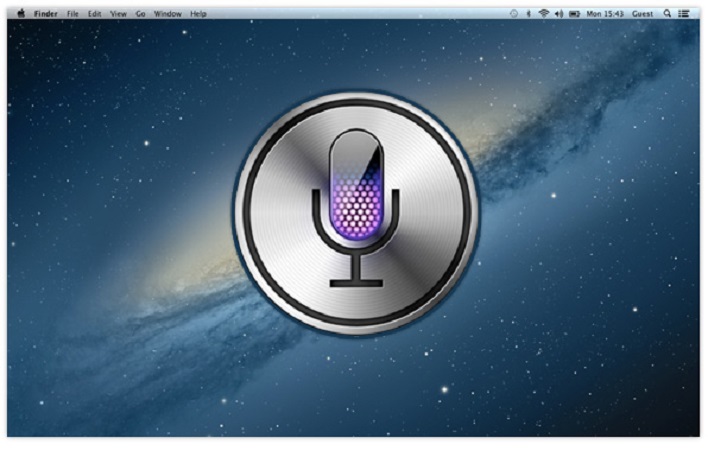Open the Bluetooth status menu
Screen dimensions: 708x451
tap(528, 14)
